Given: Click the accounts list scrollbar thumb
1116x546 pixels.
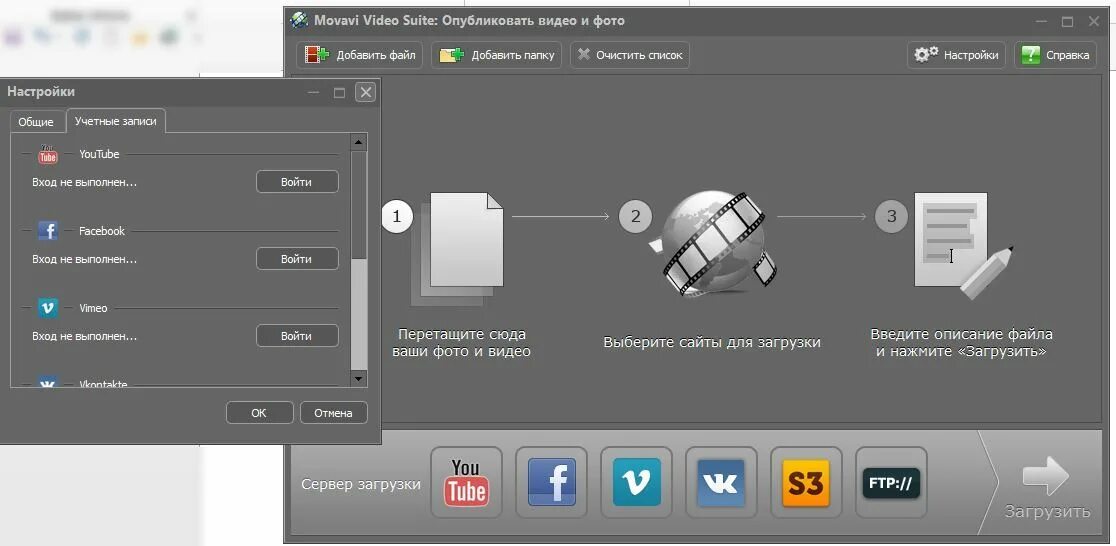Looking at the screenshot, I should coord(359,206).
